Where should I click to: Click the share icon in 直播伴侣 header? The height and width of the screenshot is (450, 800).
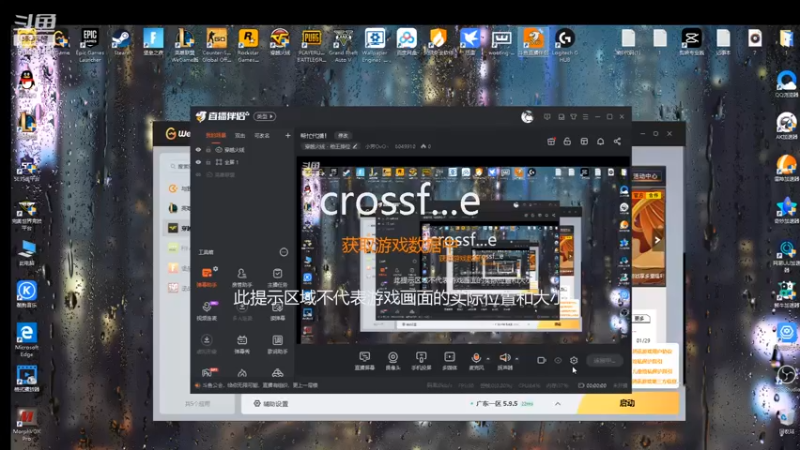pos(617,141)
